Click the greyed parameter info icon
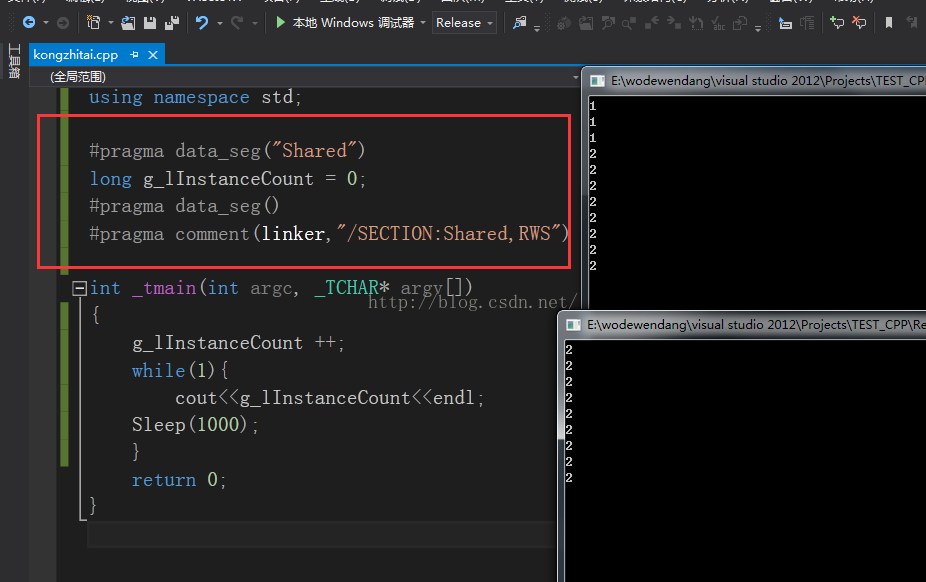The image size is (926, 582). click(x=807, y=23)
